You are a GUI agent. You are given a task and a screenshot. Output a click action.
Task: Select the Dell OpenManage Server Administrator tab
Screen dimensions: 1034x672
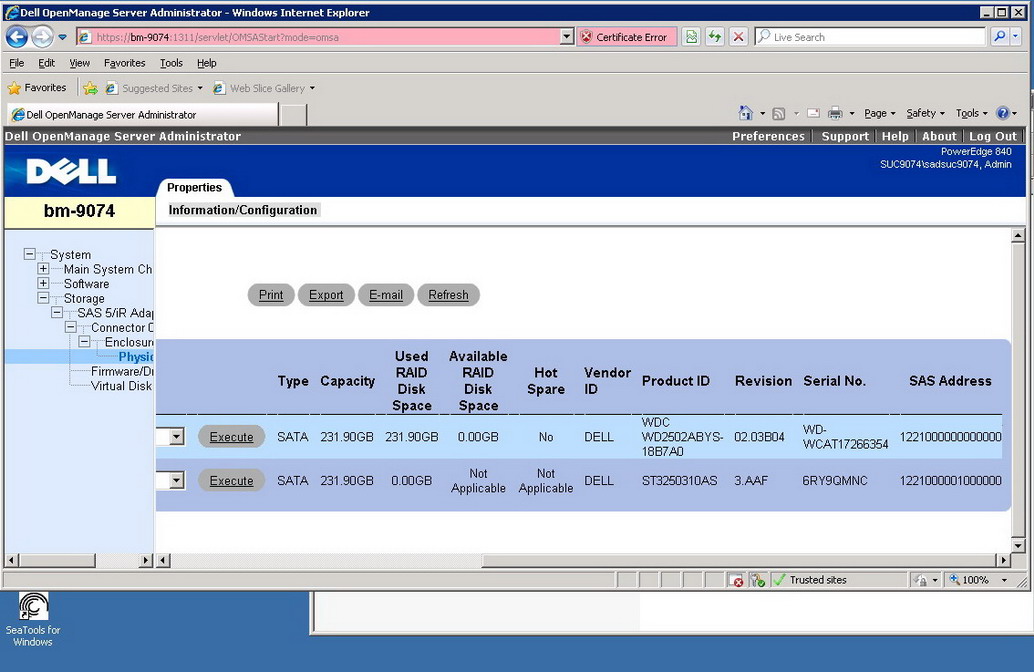click(142, 115)
